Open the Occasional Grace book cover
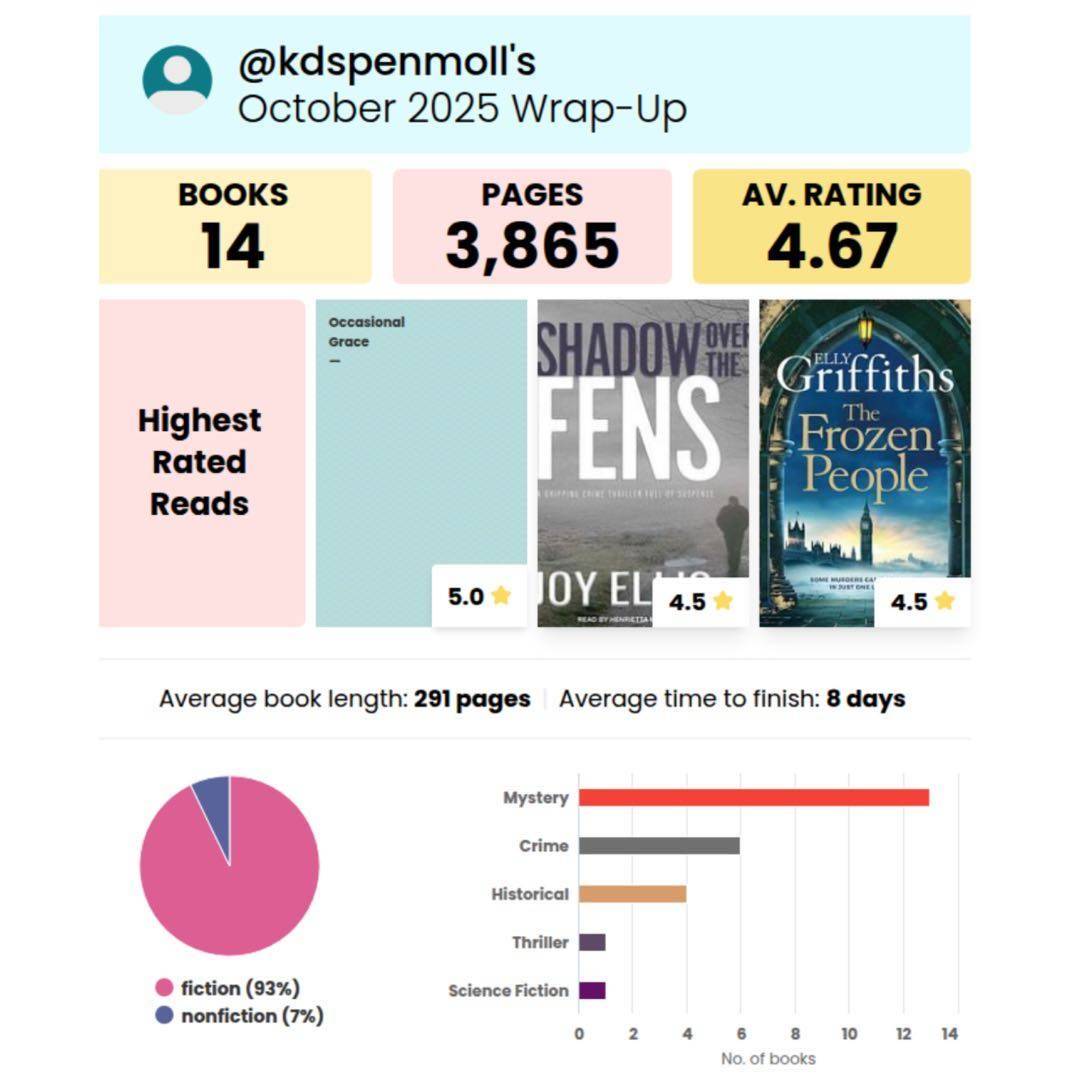Image resolution: width=1080 pixels, height=1080 pixels. pyautogui.click(x=420, y=450)
